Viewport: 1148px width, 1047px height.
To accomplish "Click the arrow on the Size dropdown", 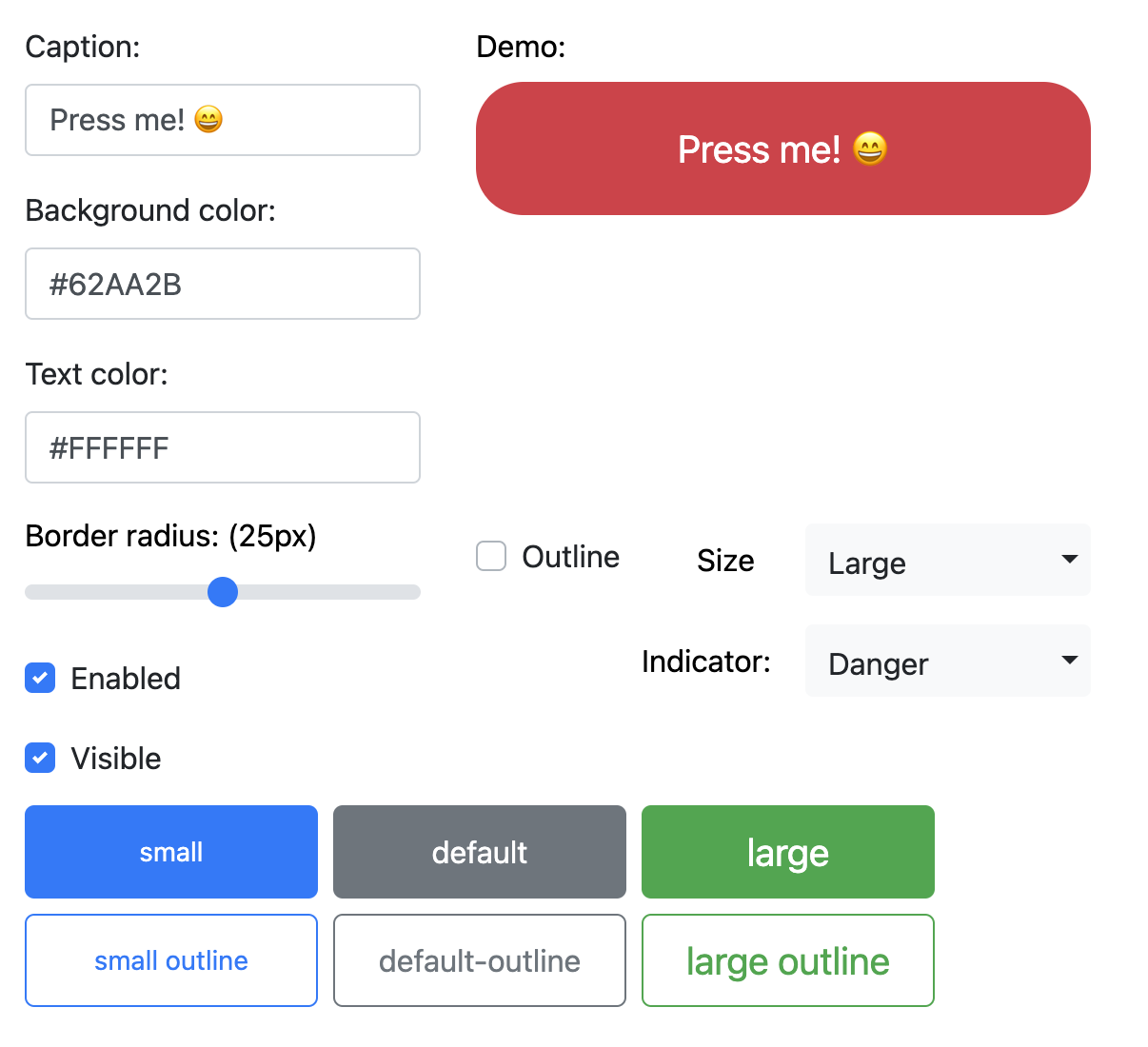I will coord(1069,560).
